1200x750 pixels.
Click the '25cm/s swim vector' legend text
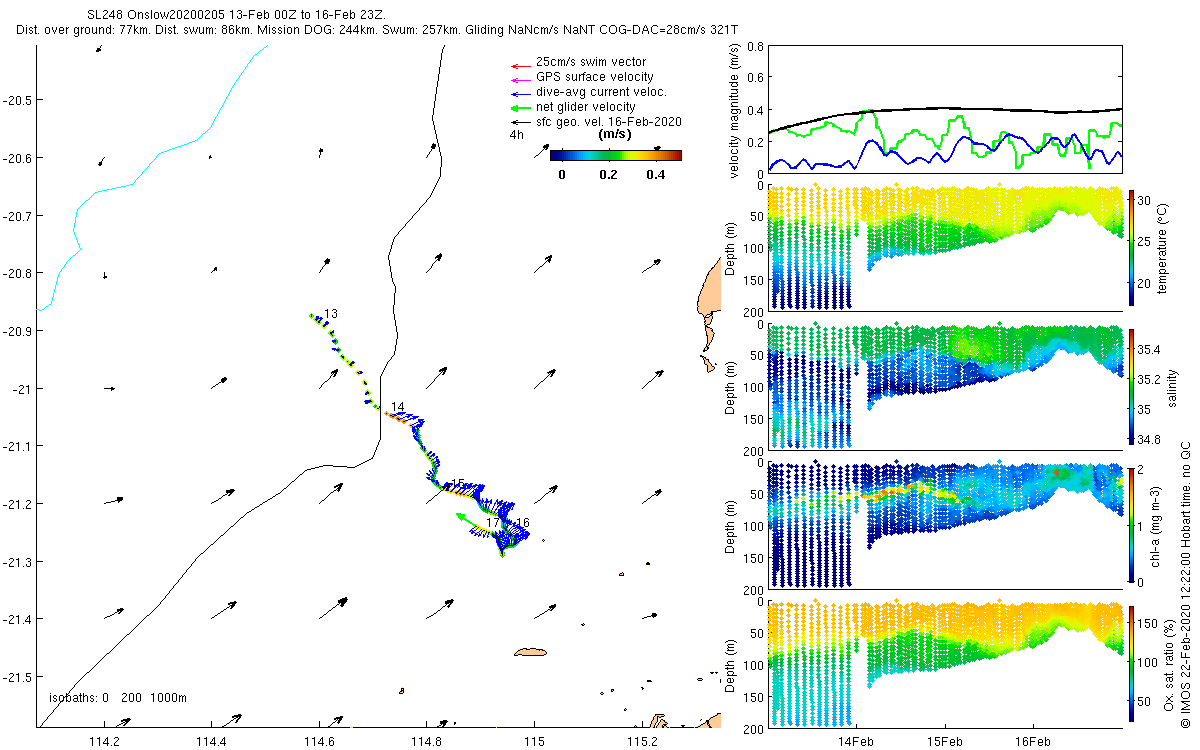tap(591, 62)
